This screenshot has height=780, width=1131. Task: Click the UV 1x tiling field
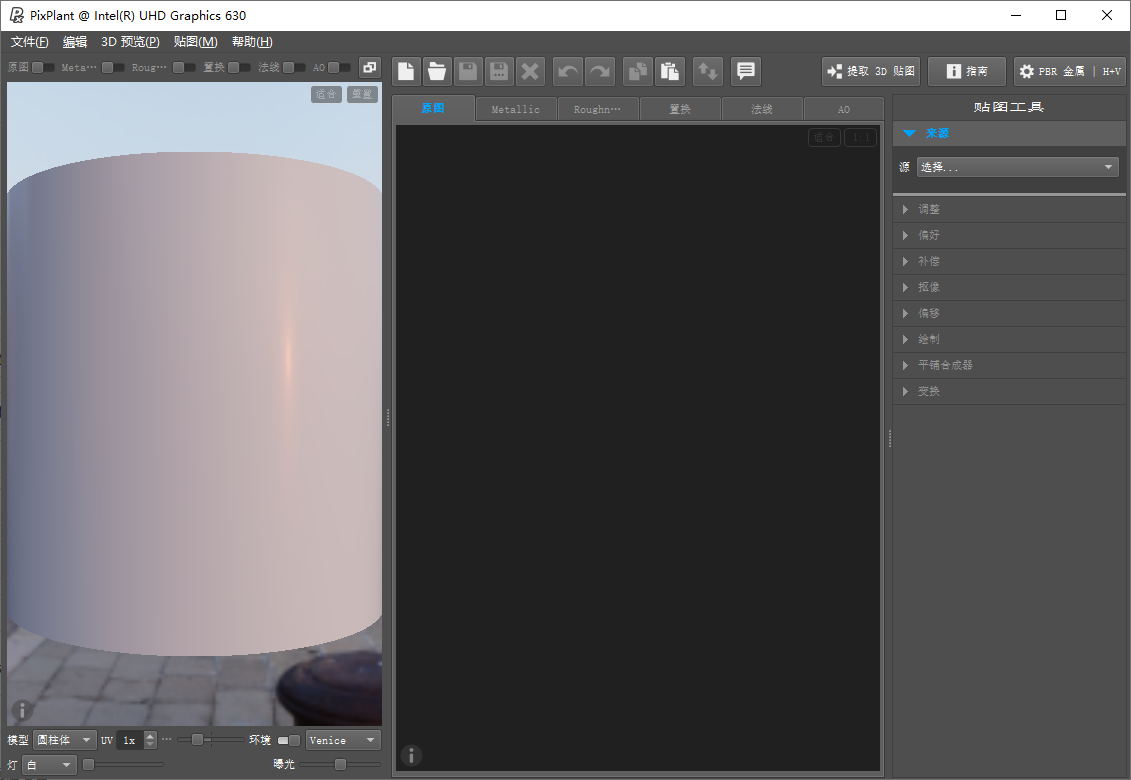[130, 740]
